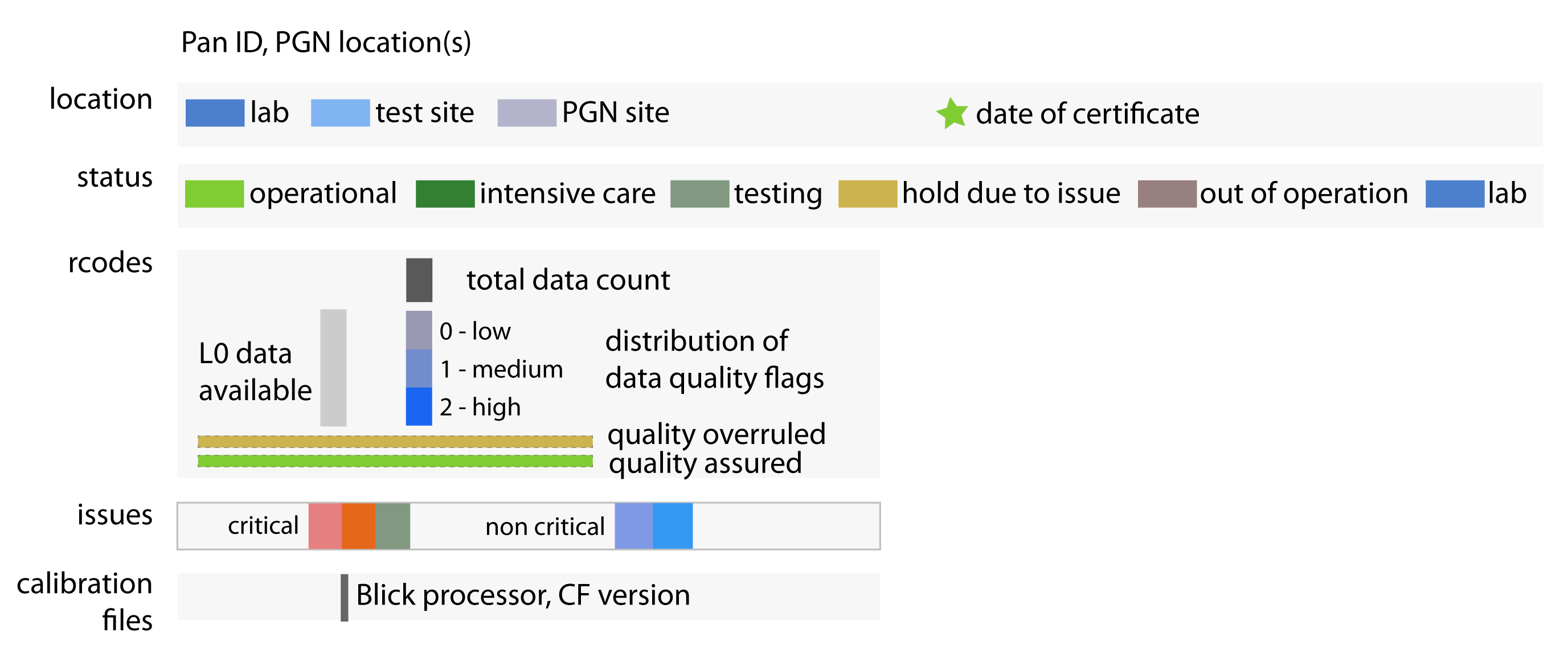
Task: Select the light blue test site swatch
Action: (339, 113)
